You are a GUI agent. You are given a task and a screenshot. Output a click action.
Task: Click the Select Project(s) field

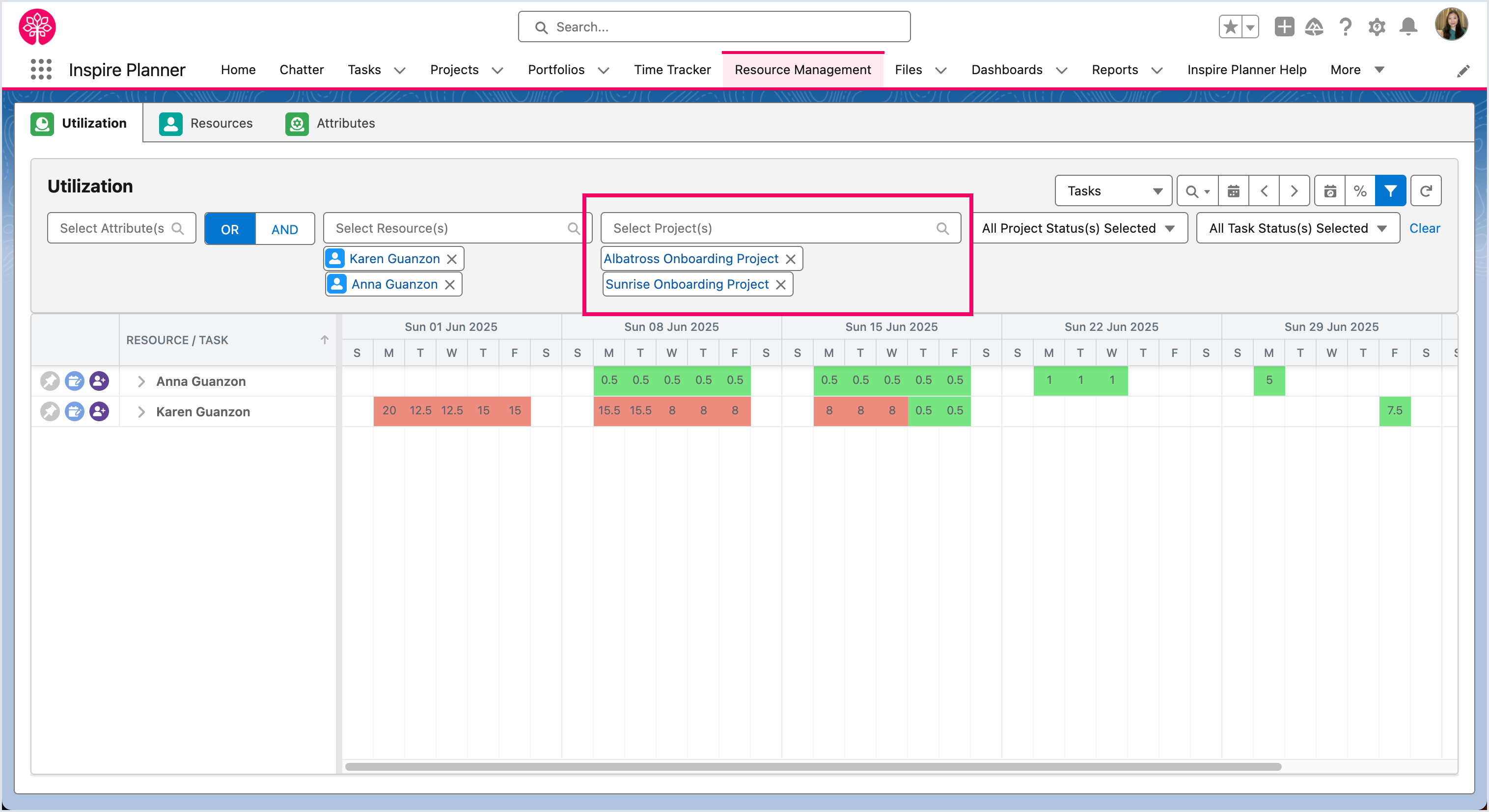(x=781, y=228)
